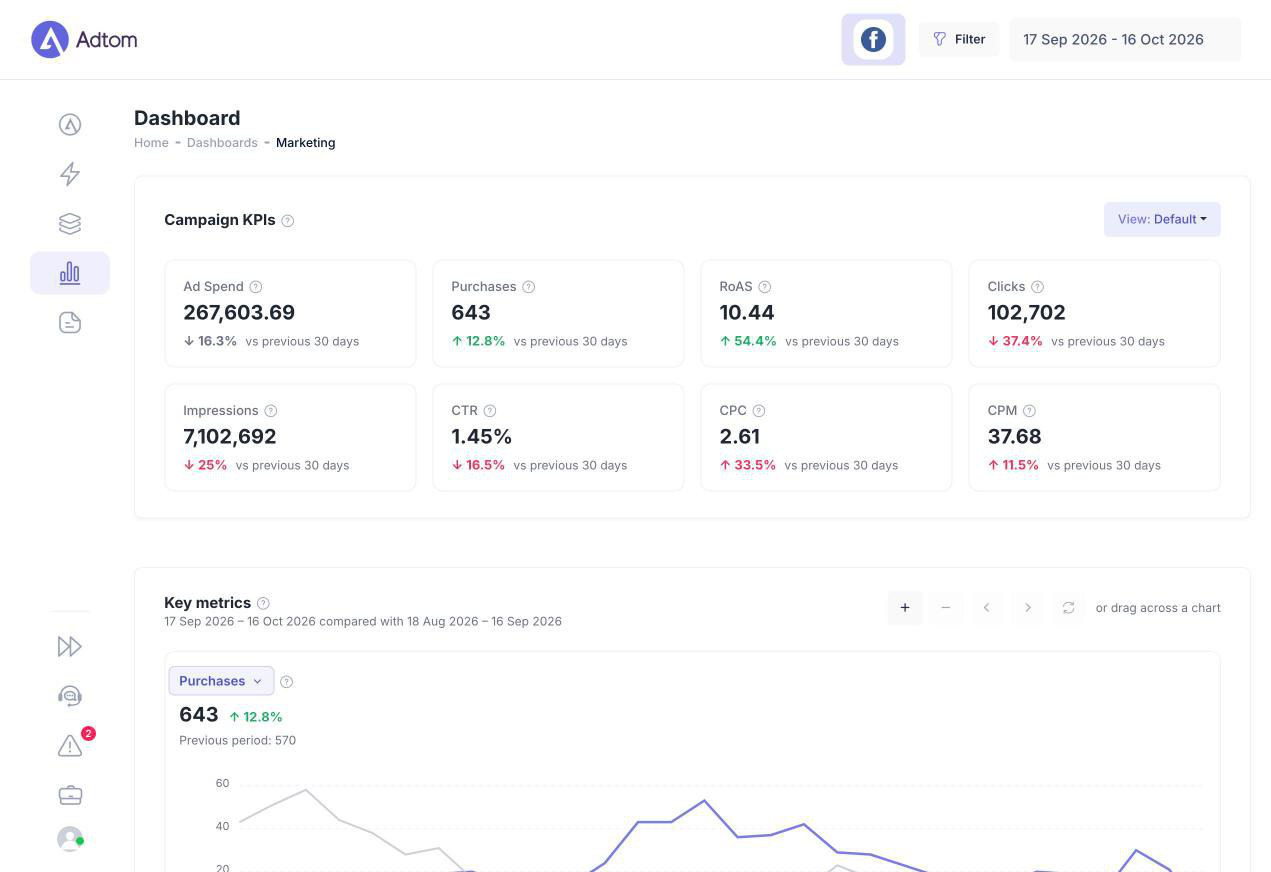
Task: Click help icon beside Ad Spend
Action: (256, 287)
